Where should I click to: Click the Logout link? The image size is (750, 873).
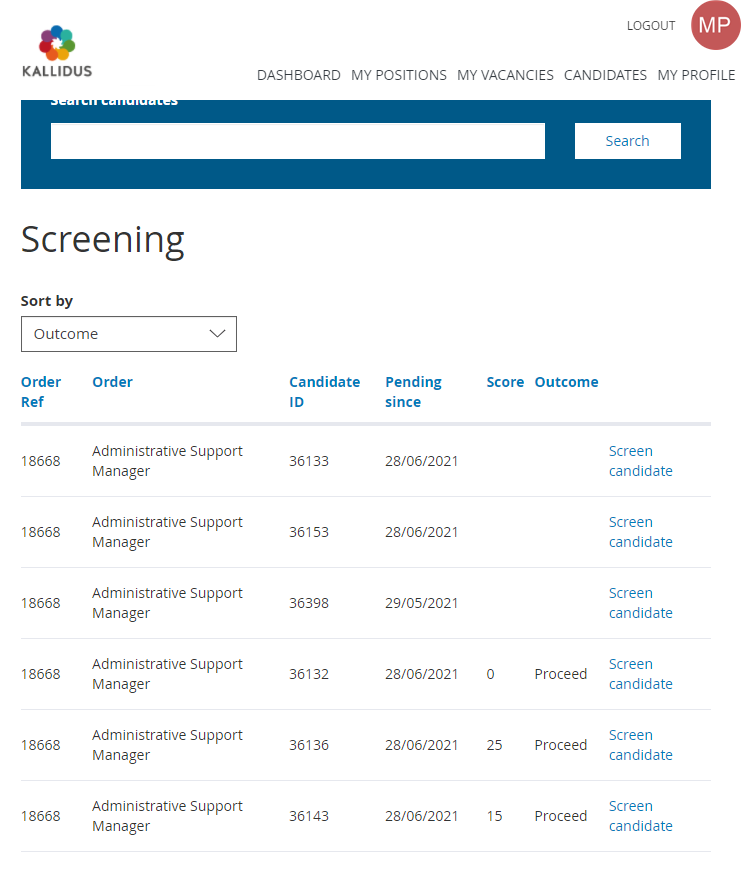(x=651, y=26)
